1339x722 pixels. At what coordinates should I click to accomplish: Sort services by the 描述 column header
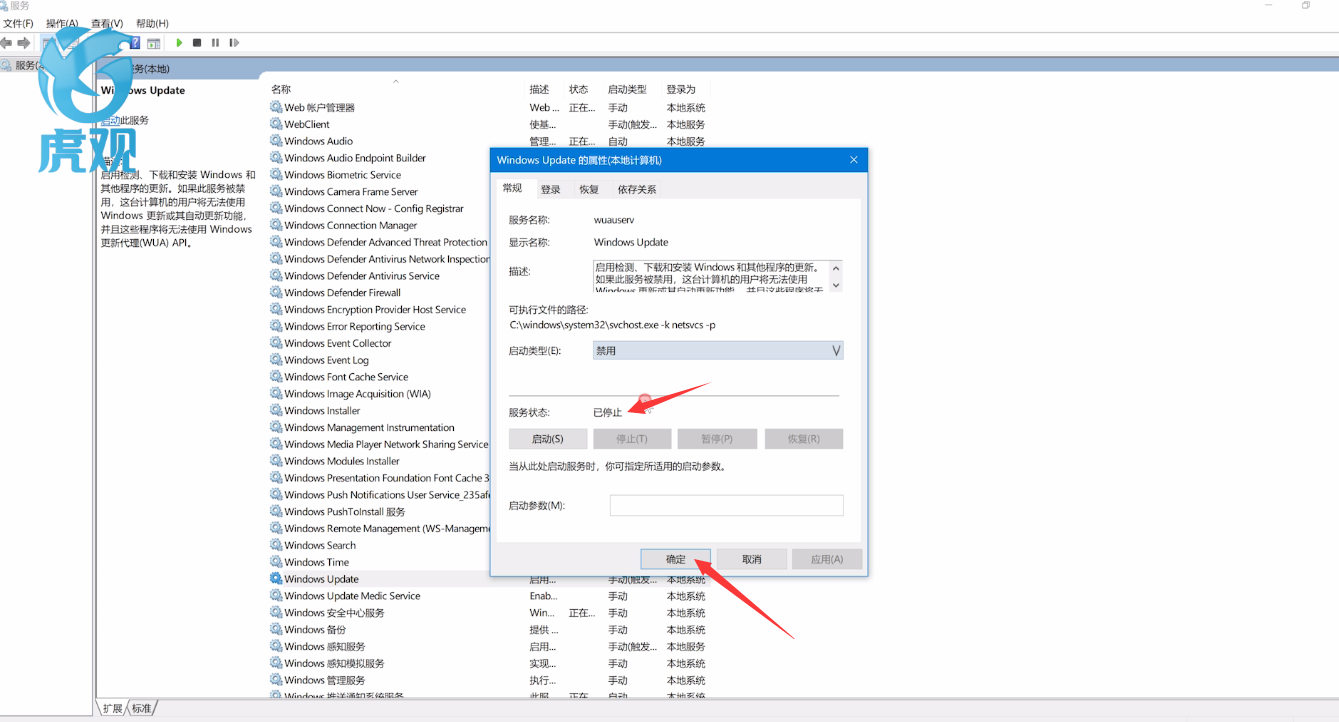pos(540,89)
